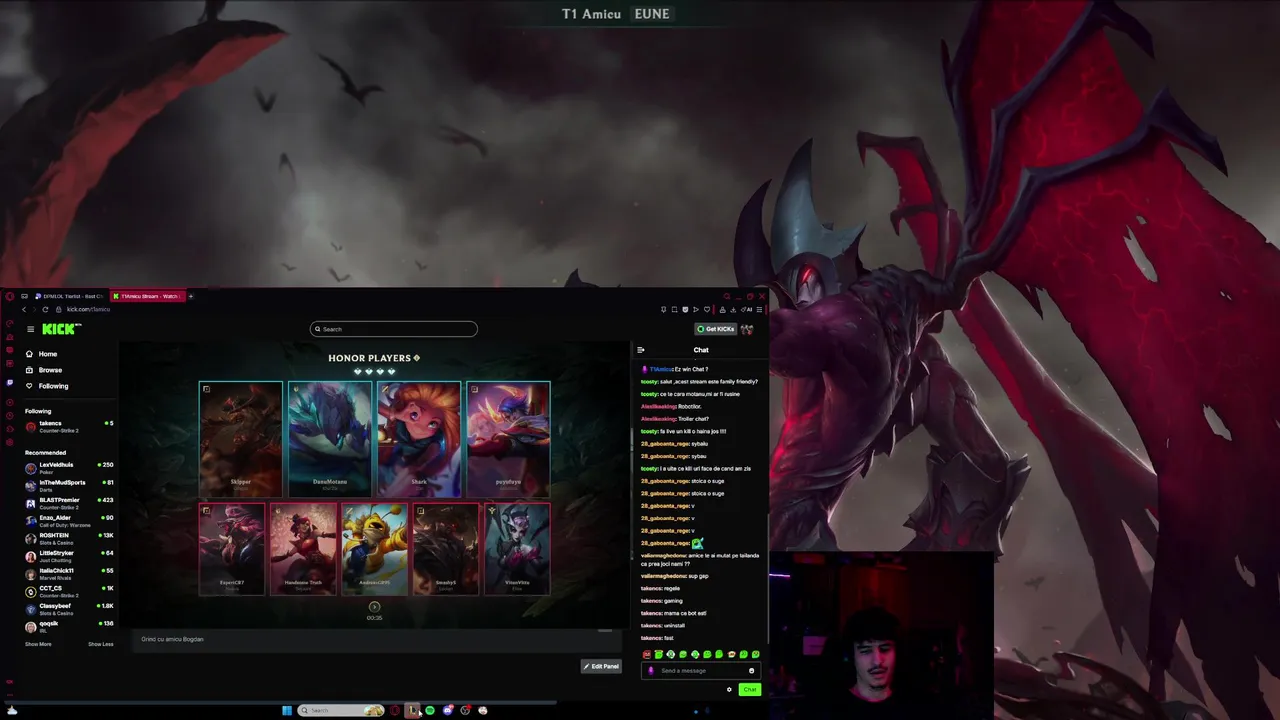Select ItaliaChick11 in recommended list
The image size is (1280, 720).
point(69,573)
